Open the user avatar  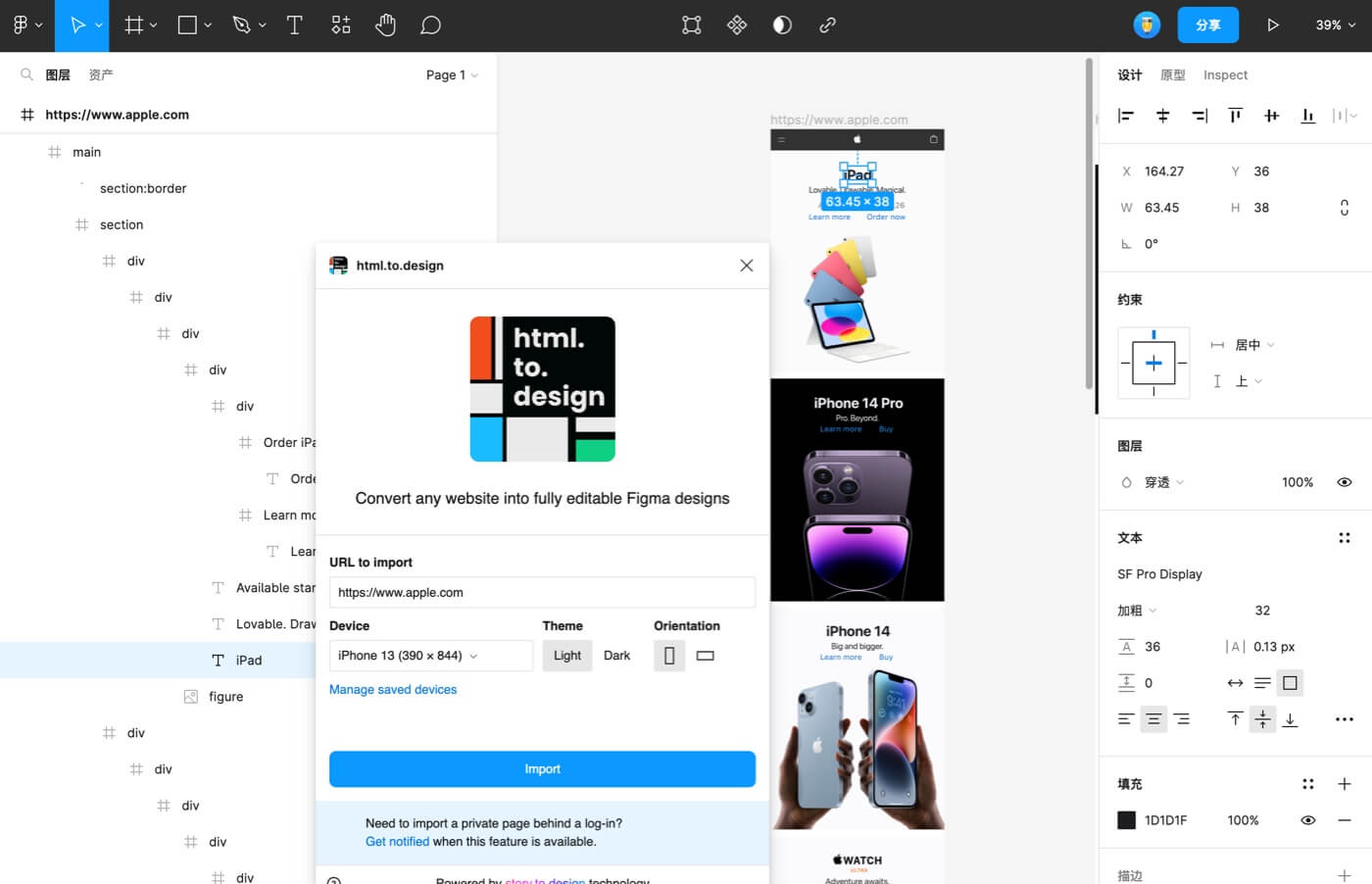click(1147, 25)
